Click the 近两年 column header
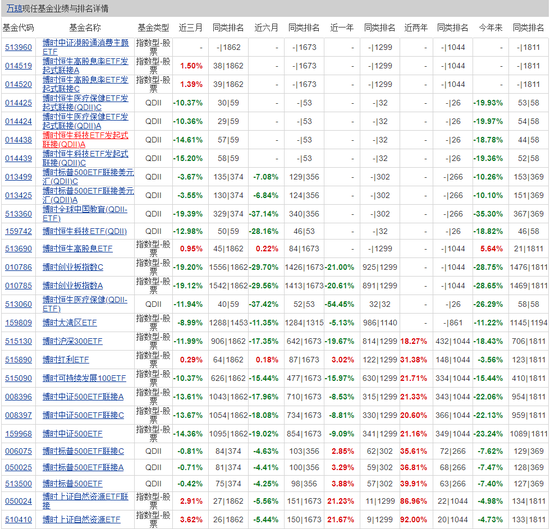Viewport: 550px width, 529px height. point(416,27)
